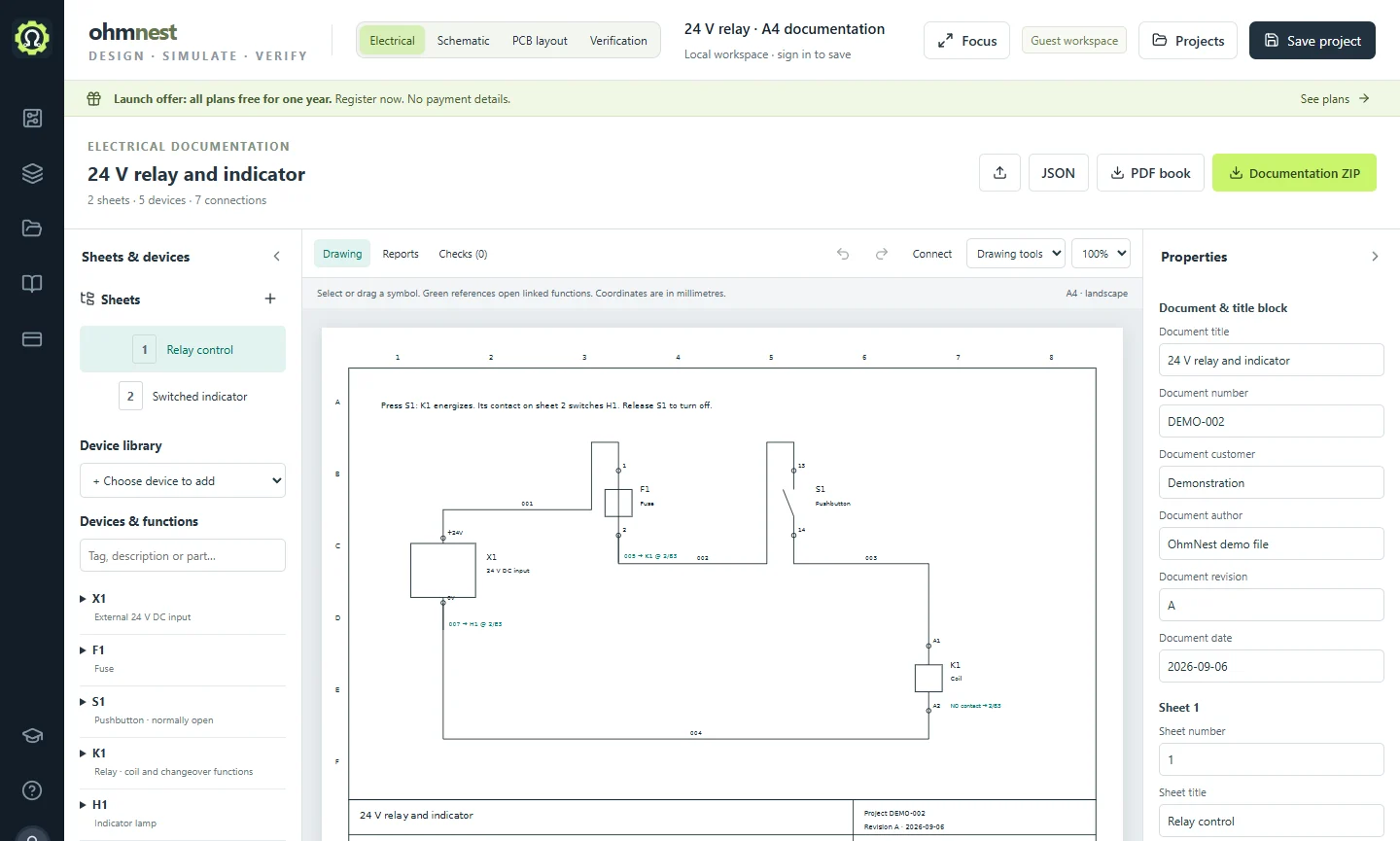Open the Projects button
This screenshot has width=1400, height=841.
1188,41
